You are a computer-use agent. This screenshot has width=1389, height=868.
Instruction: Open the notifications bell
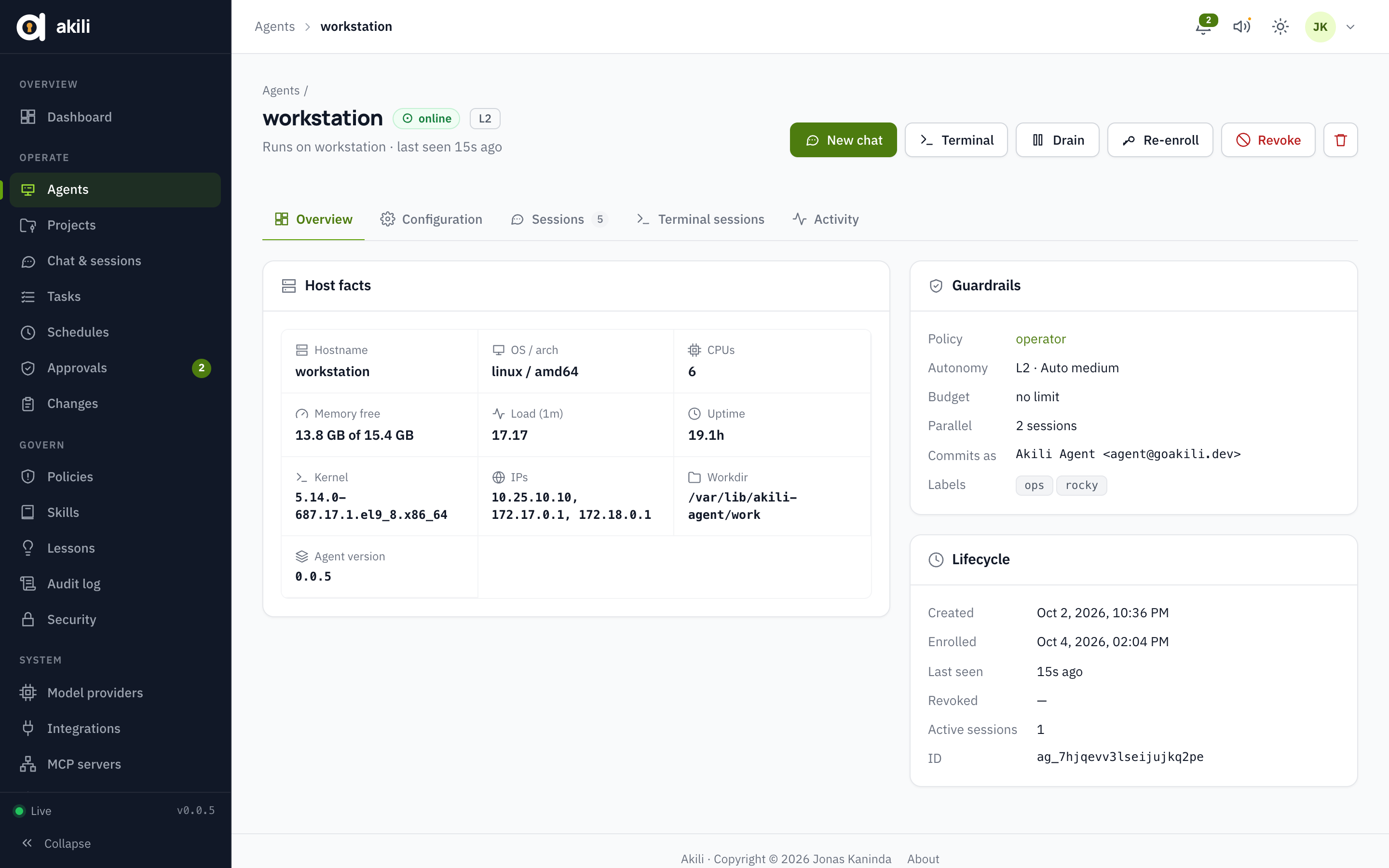(x=1203, y=27)
